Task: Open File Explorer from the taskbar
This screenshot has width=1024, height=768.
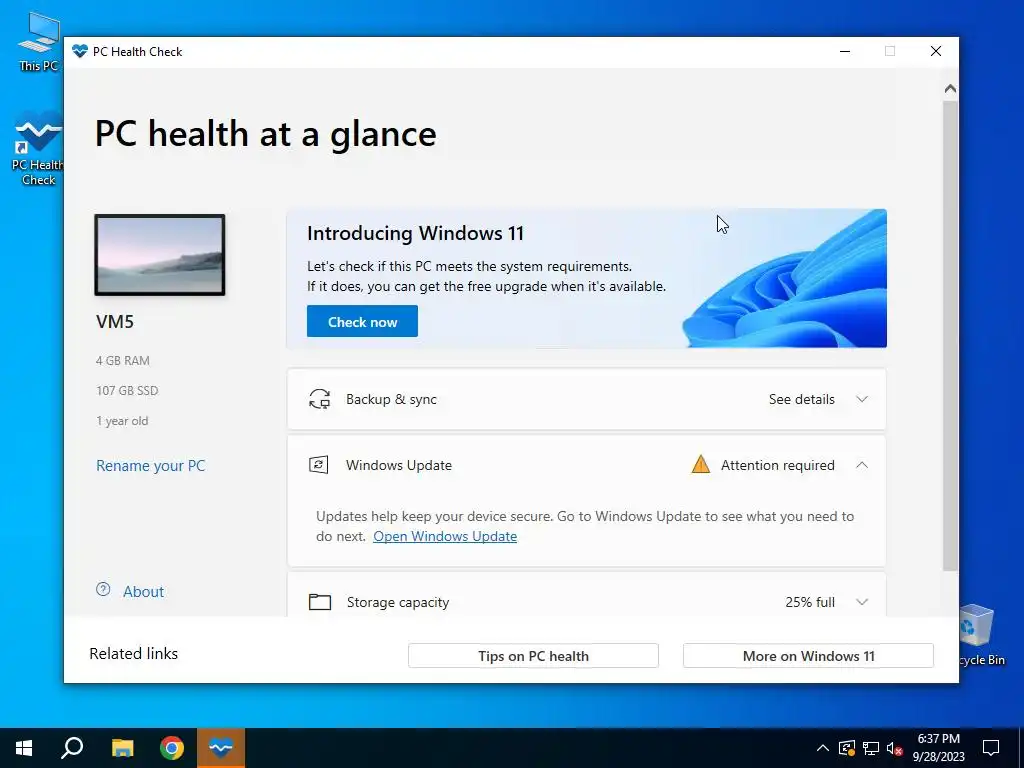Action: (x=122, y=748)
